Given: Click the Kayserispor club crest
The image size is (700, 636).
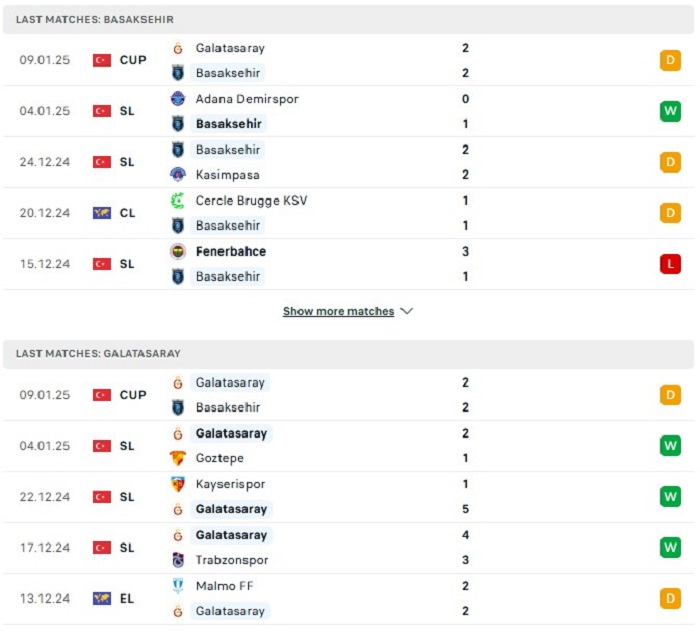Looking at the screenshot, I should [178, 484].
